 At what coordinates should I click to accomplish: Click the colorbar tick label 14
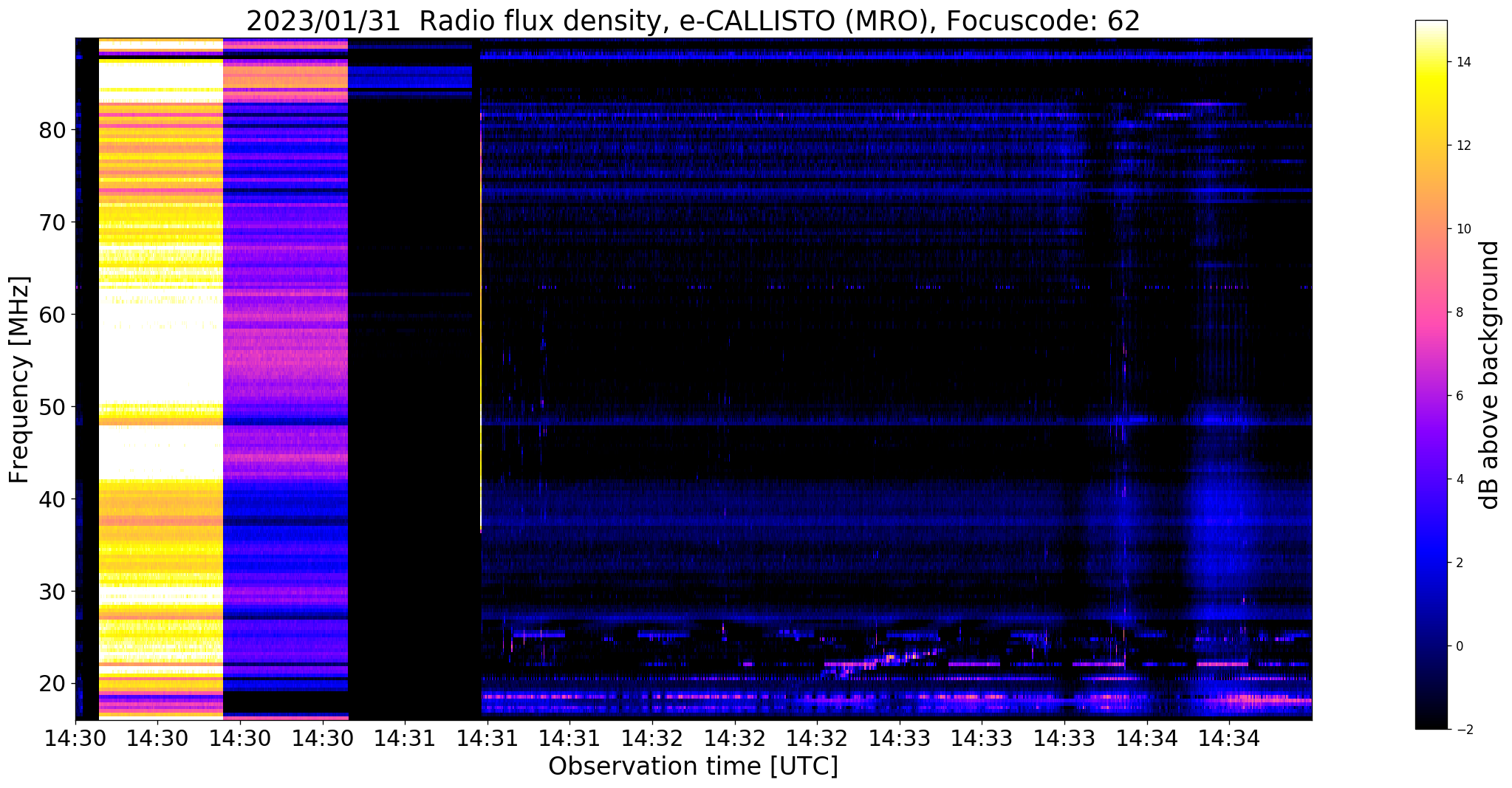click(x=1463, y=62)
